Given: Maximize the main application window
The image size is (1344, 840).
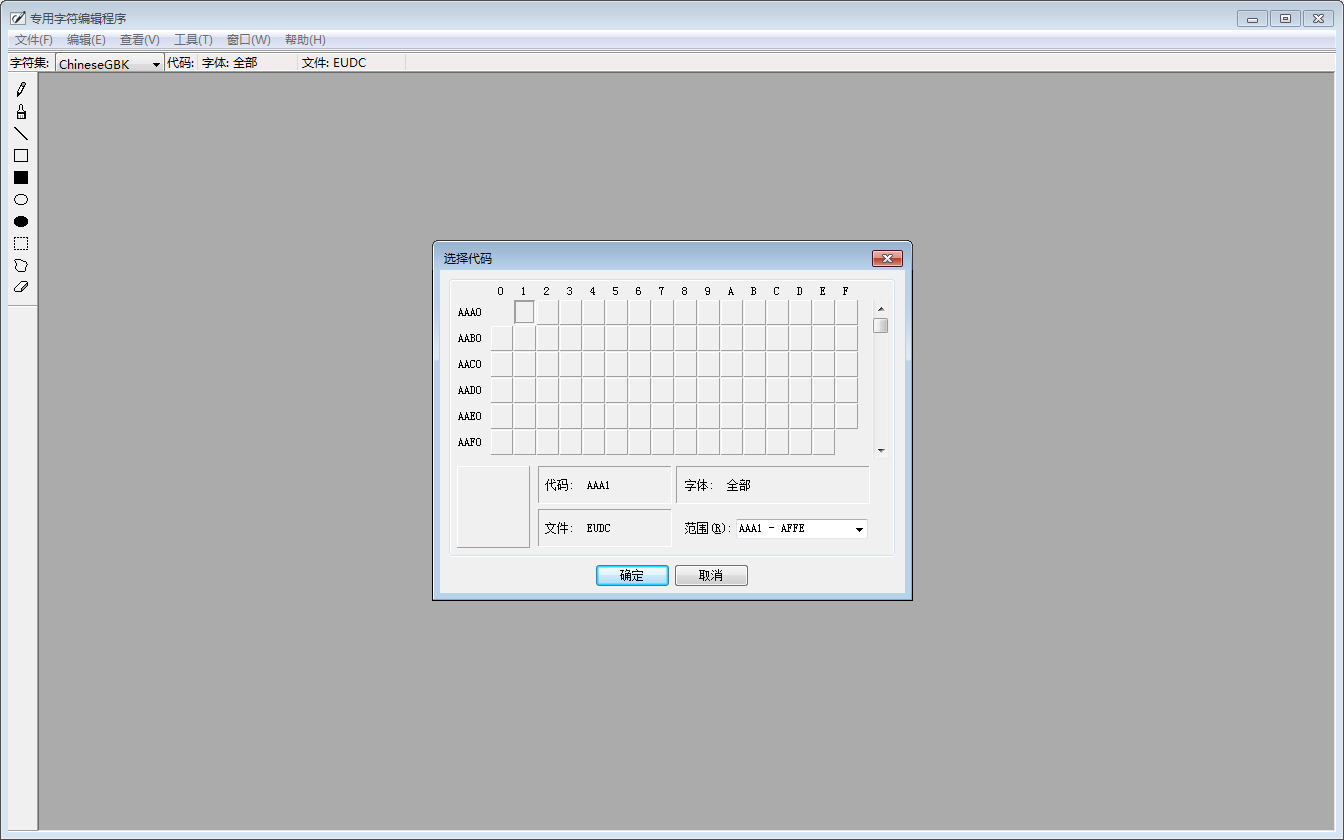Looking at the screenshot, I should click(1285, 19).
